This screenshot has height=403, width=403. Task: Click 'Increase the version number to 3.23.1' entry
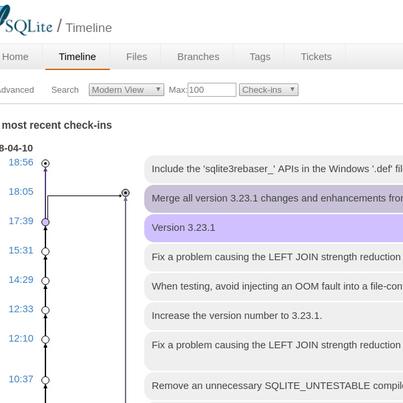pyautogui.click(x=274, y=316)
